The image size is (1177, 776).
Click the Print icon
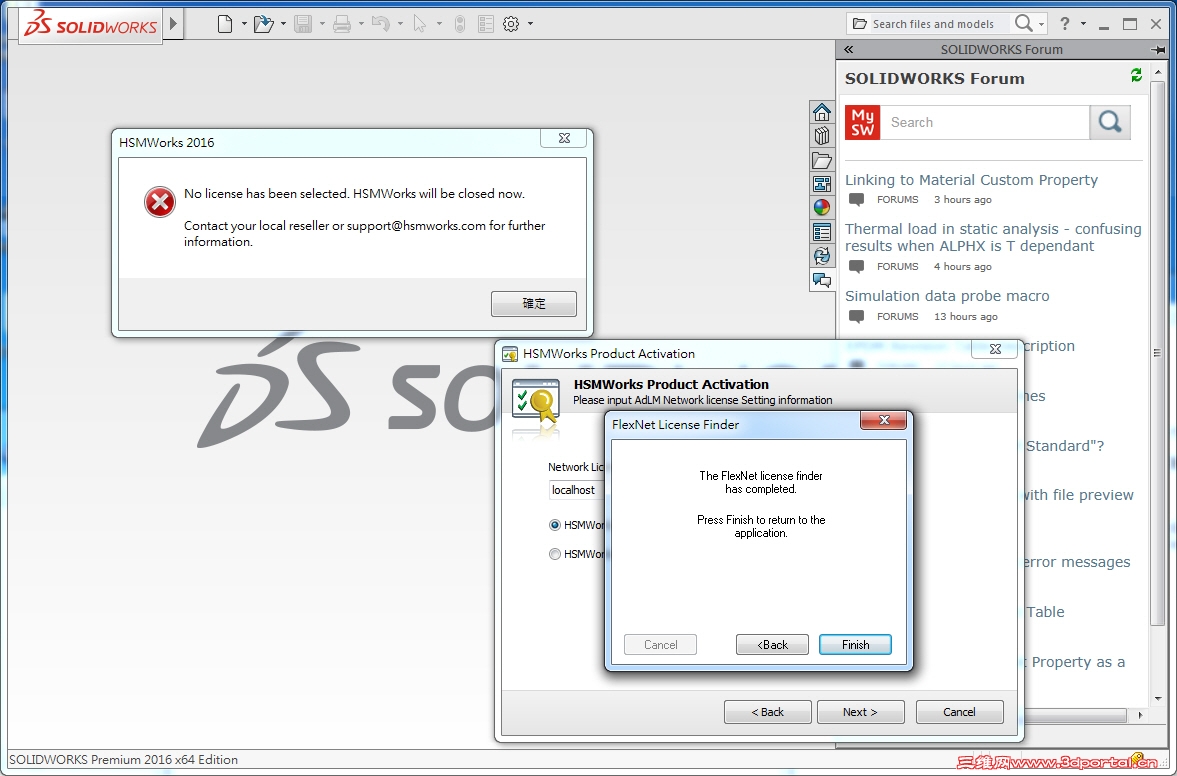click(x=342, y=24)
